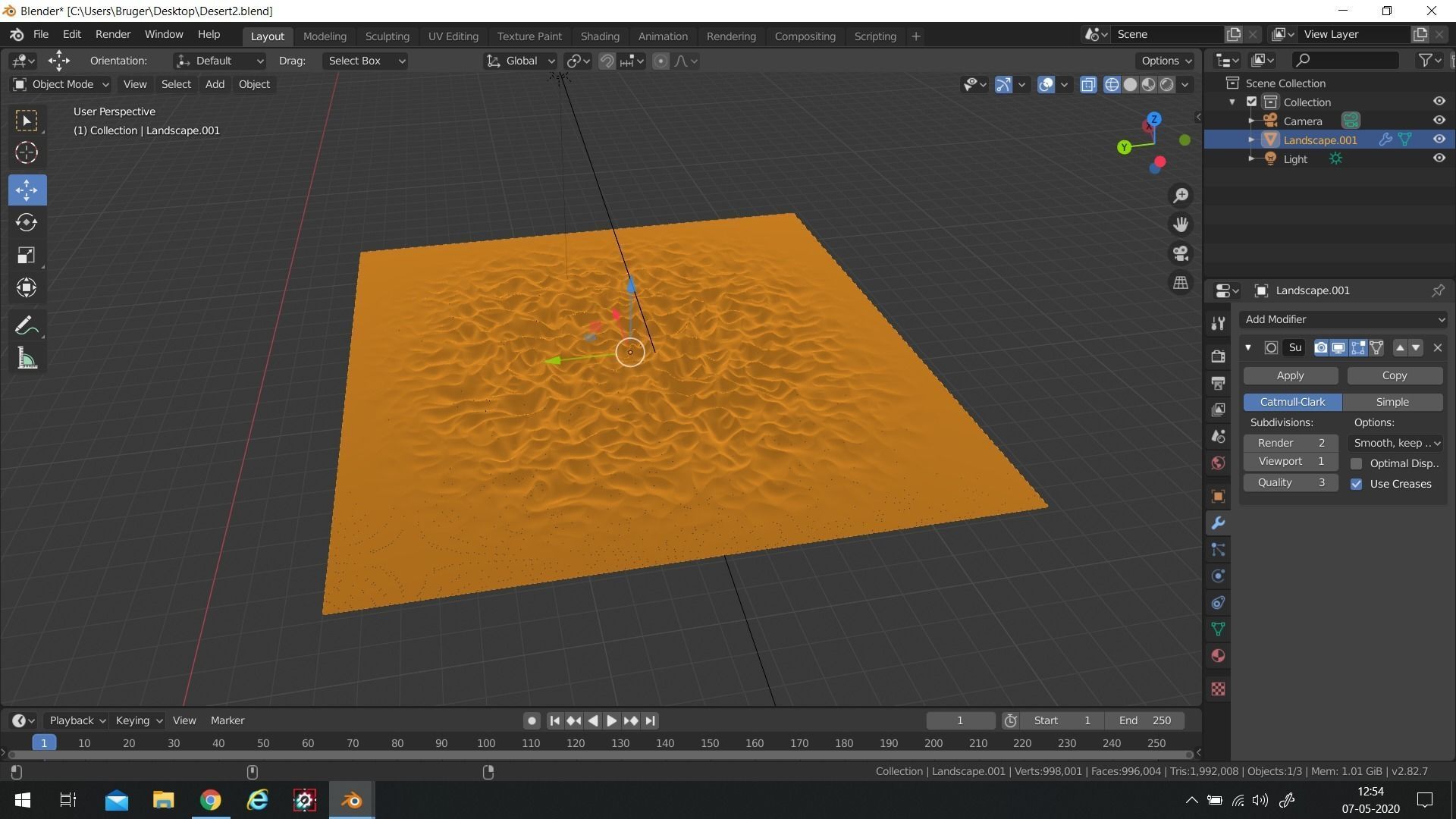Enable the Optimal Display checkbox

(x=1357, y=463)
